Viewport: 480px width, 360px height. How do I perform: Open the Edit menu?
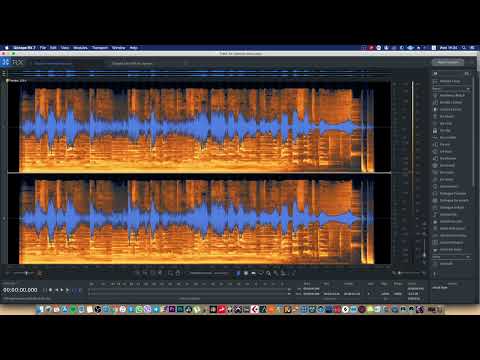[x=53, y=48]
